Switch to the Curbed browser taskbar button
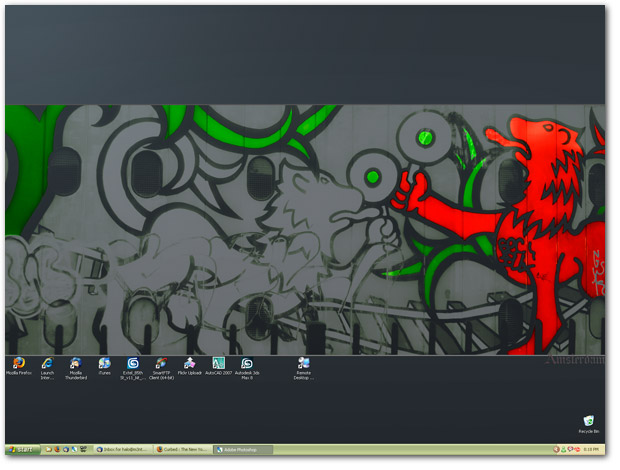Screen dimensions: 620x470 [182, 450]
